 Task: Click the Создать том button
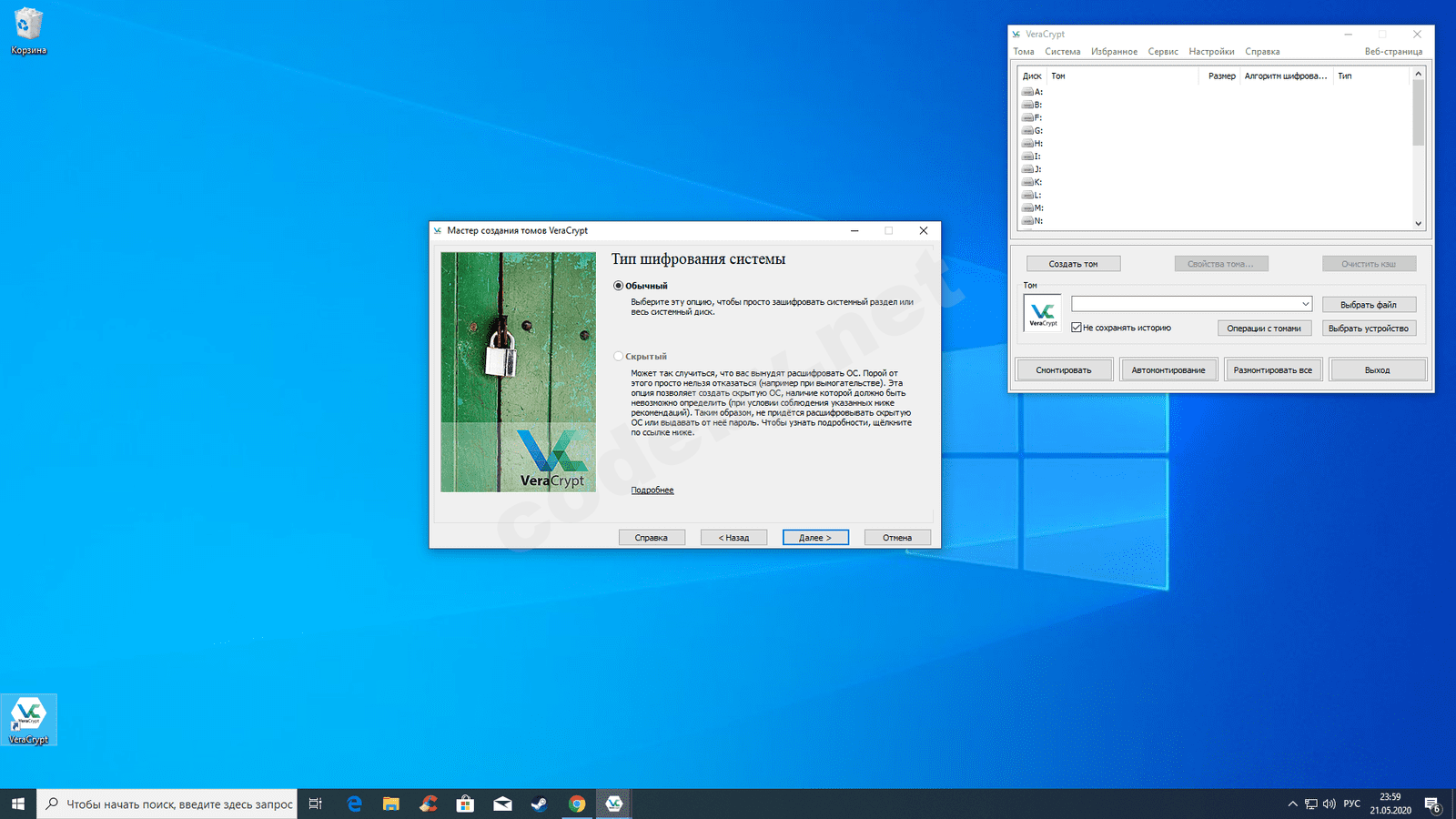point(1073,264)
